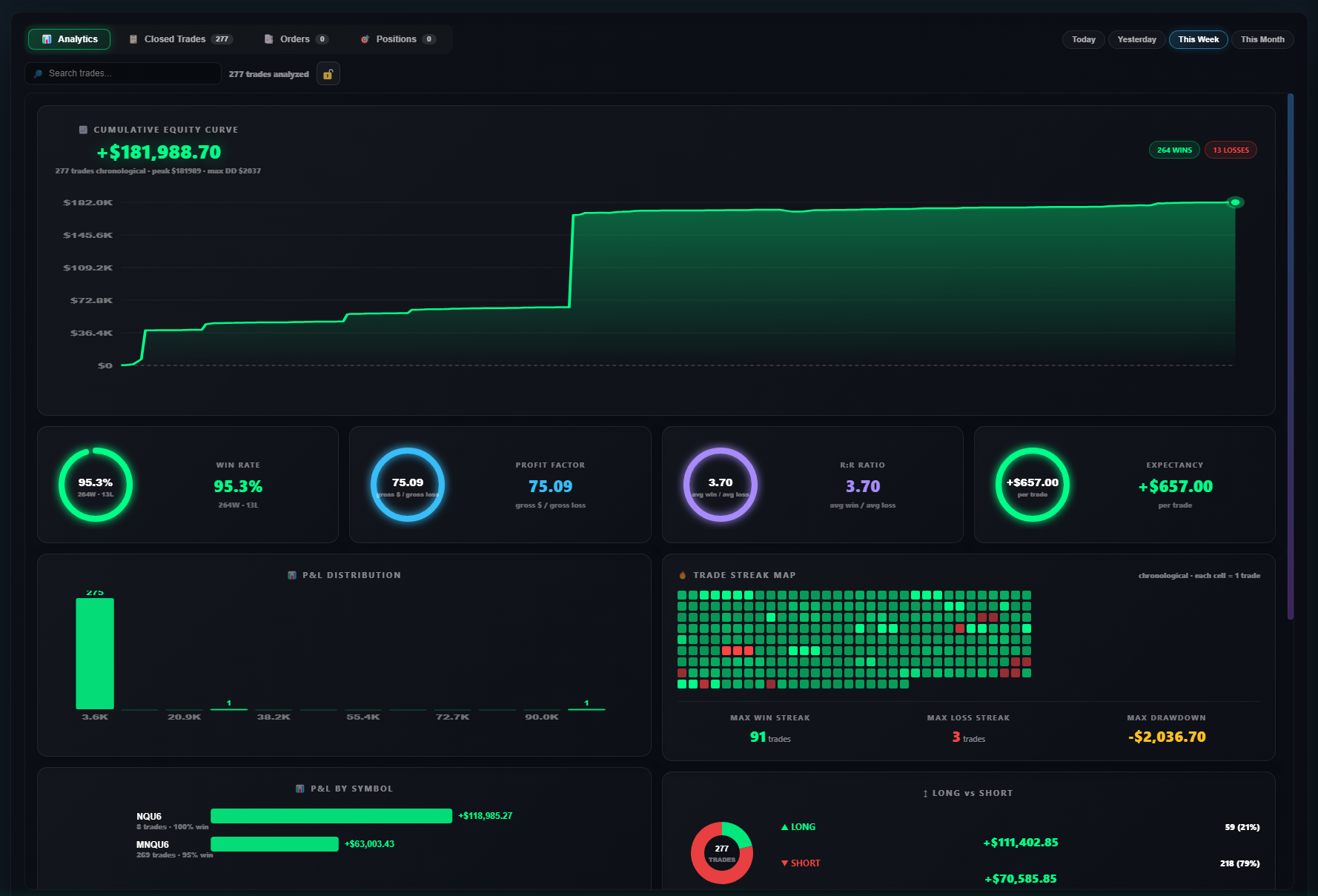Click the vertical scrollbar thumb
The width and height of the screenshot is (1318, 896).
pyautogui.click(x=1291, y=356)
